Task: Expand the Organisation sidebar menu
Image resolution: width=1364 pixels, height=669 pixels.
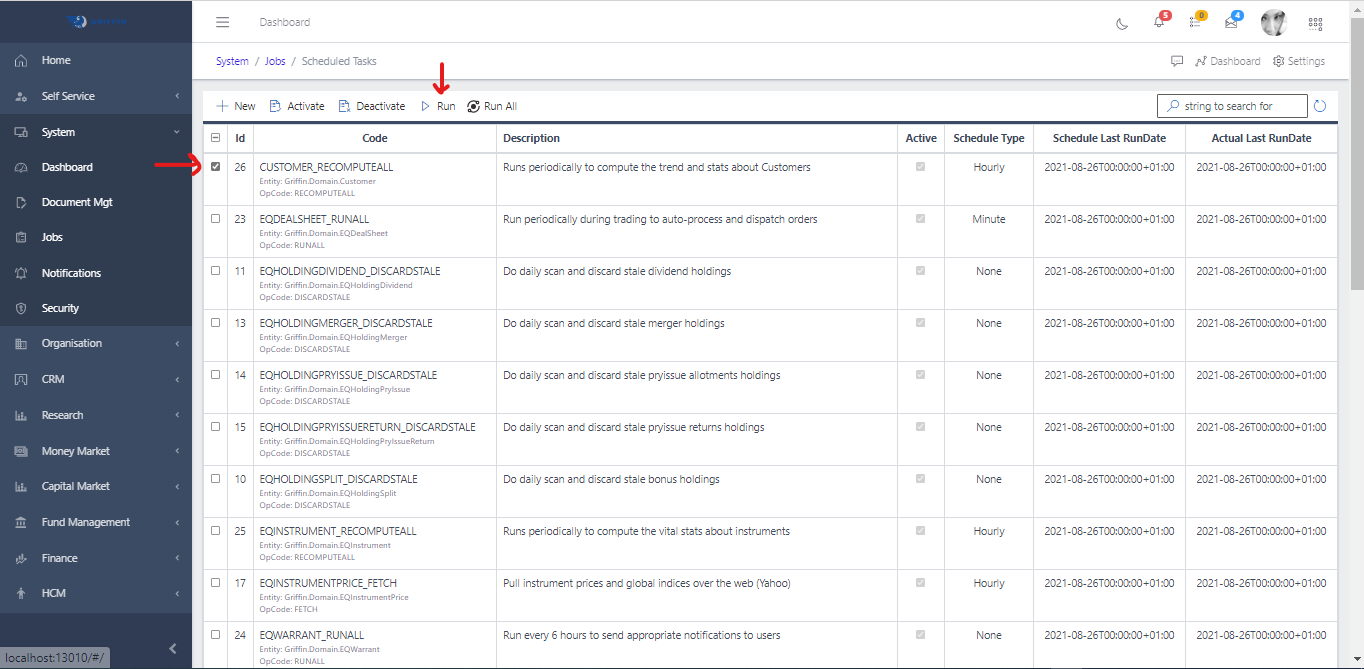Action: tap(96, 343)
